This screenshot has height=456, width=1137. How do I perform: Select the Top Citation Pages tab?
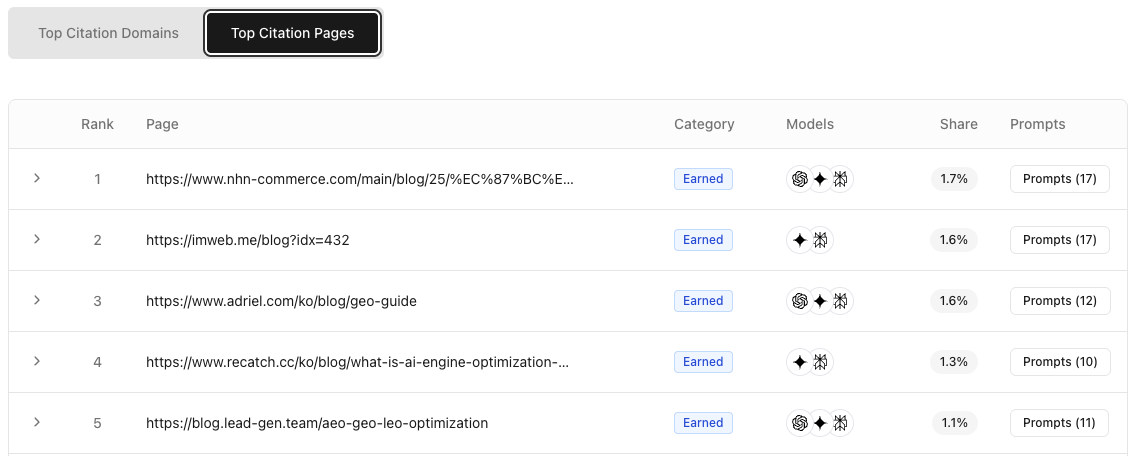[292, 33]
